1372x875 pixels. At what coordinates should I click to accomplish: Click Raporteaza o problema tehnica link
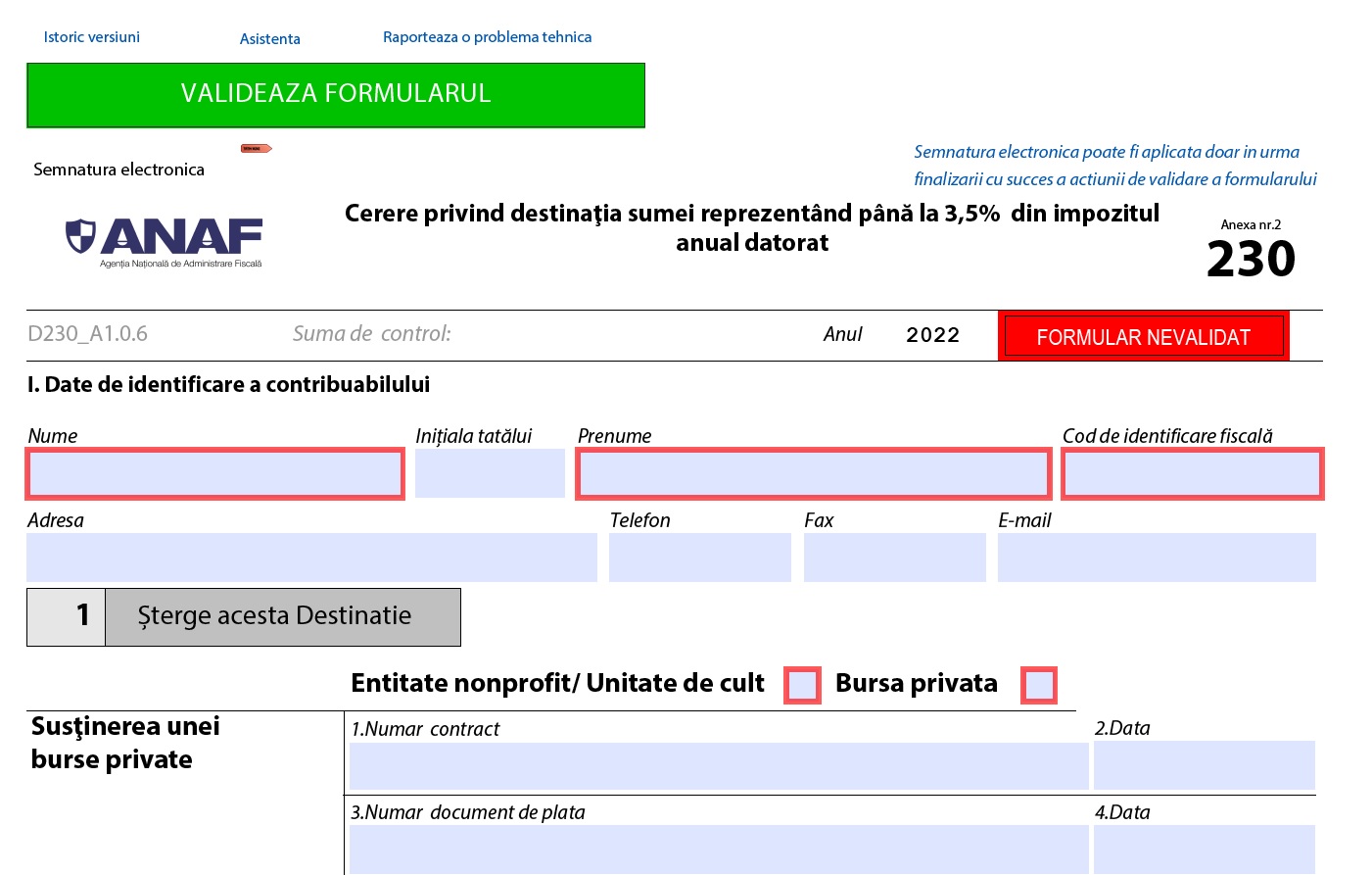[x=487, y=37]
